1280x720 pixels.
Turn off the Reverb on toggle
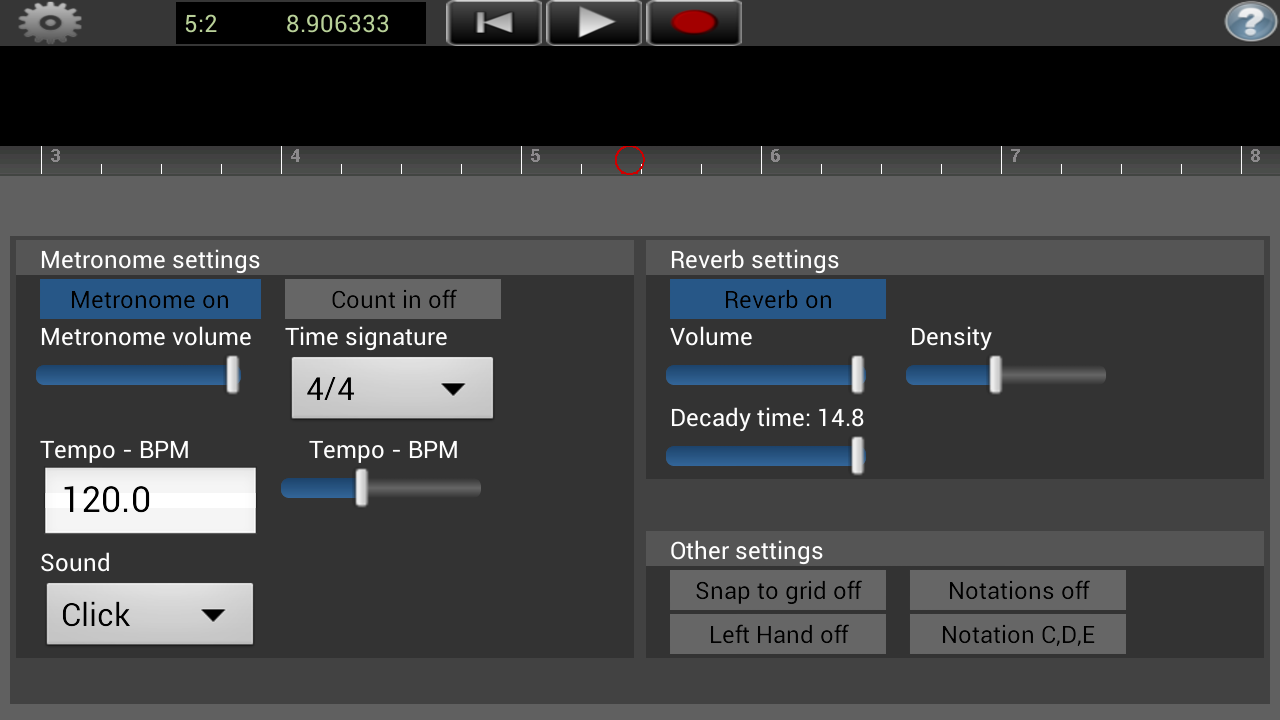(x=778, y=299)
